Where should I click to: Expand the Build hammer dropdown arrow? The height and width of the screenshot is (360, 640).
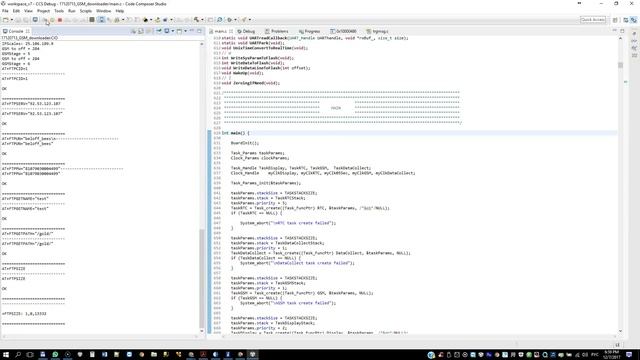pyautogui.click(x=202, y=20)
